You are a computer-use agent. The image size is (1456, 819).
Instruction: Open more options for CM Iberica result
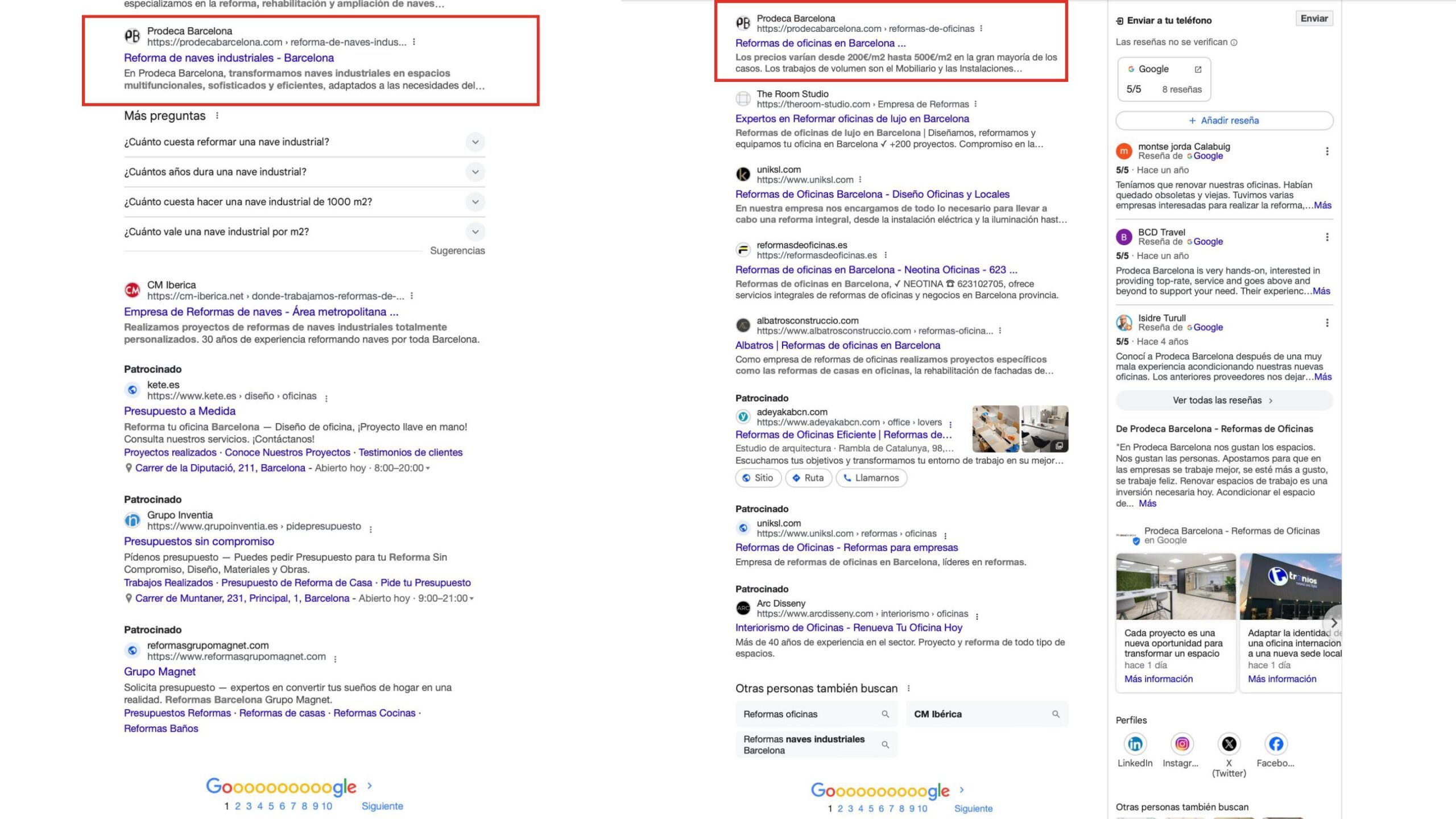pyautogui.click(x=412, y=296)
